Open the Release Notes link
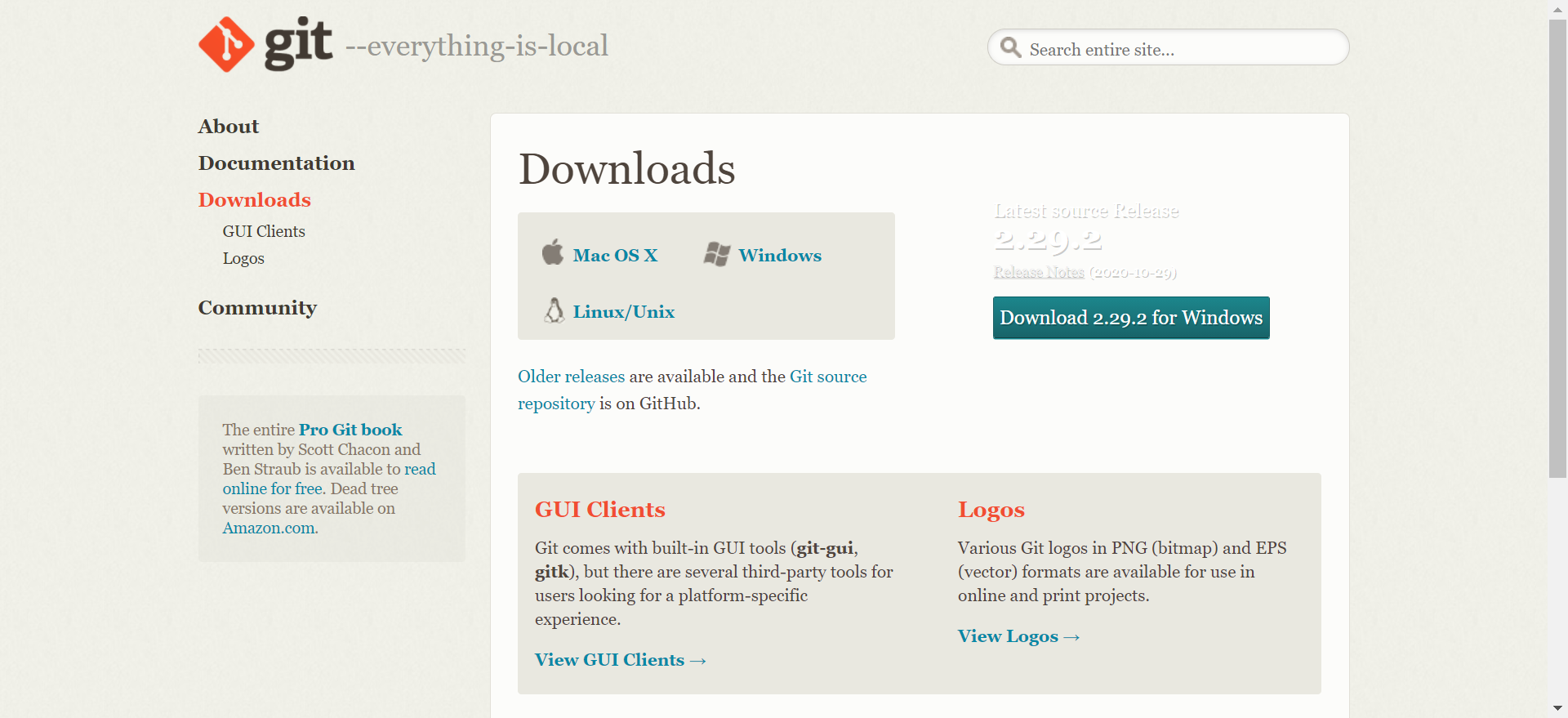The height and width of the screenshot is (718, 1568). (x=1039, y=272)
